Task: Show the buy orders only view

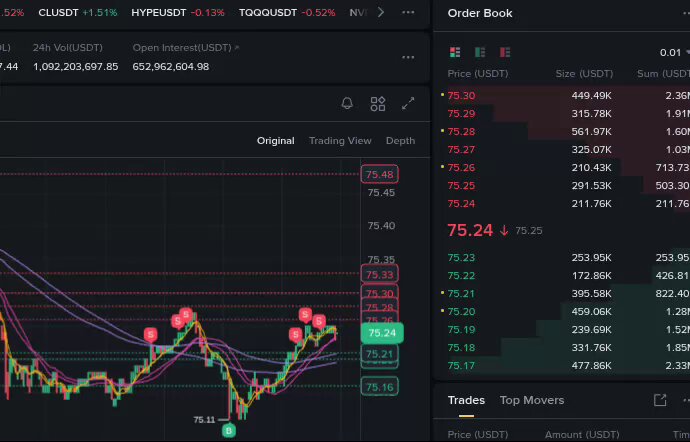Action: [480, 52]
